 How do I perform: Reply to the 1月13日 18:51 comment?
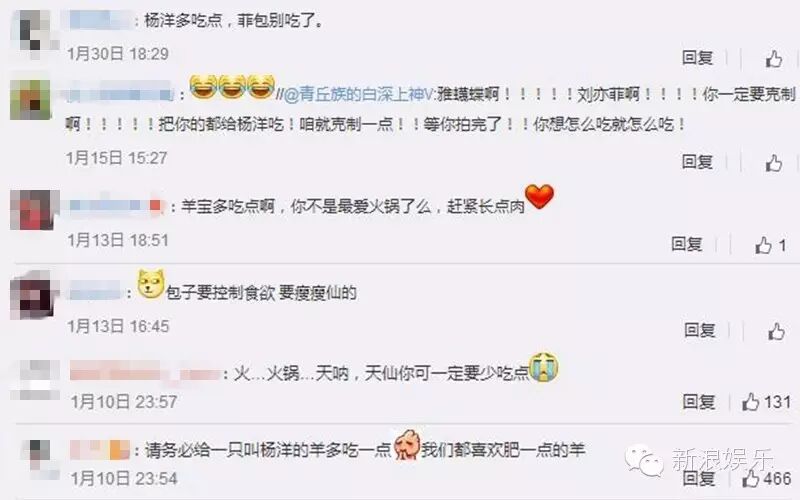coord(686,244)
